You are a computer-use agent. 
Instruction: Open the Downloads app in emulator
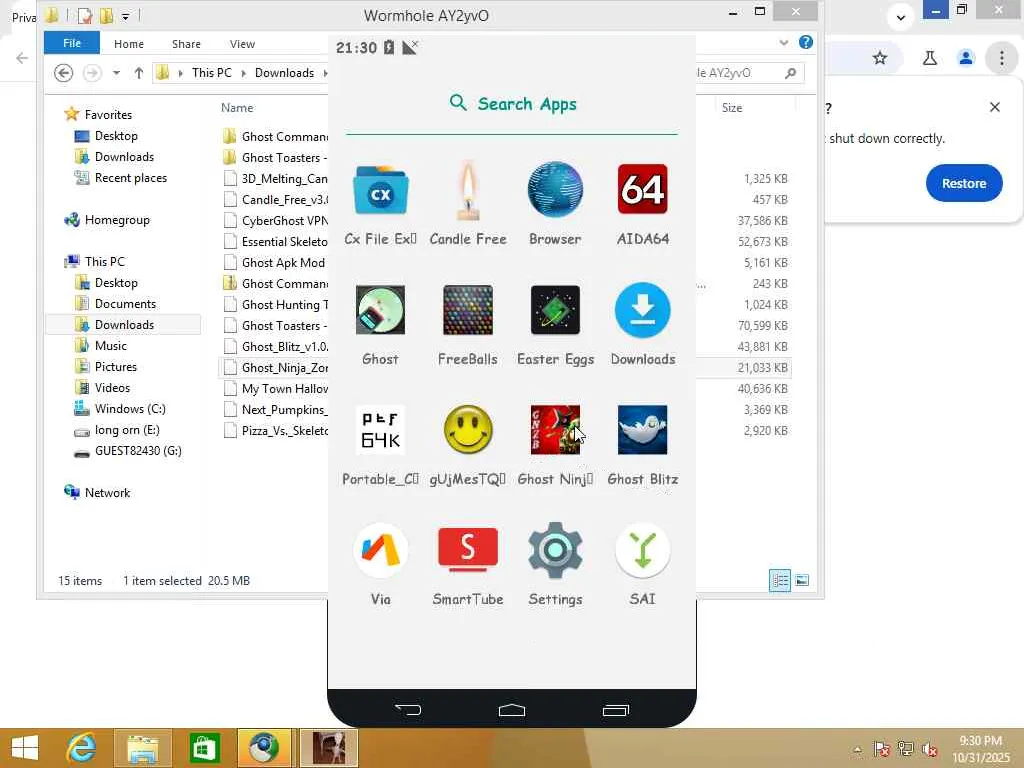[643, 310]
